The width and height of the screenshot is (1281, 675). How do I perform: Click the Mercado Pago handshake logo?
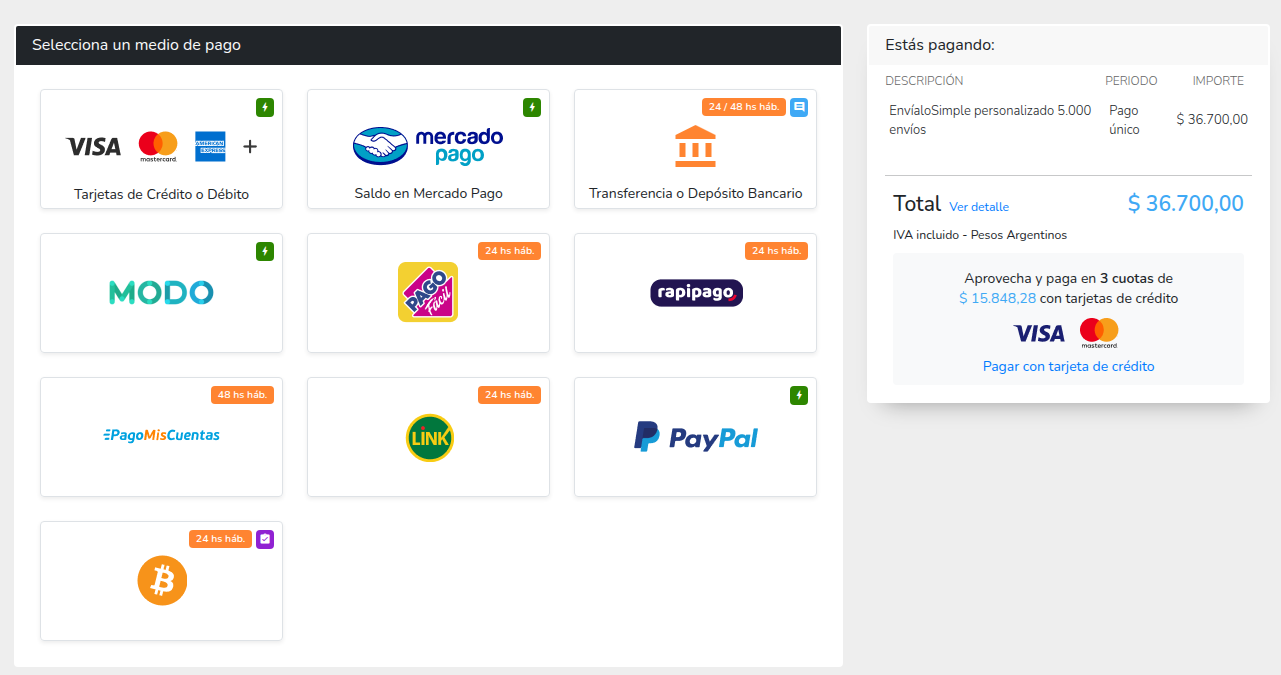[x=381, y=146]
